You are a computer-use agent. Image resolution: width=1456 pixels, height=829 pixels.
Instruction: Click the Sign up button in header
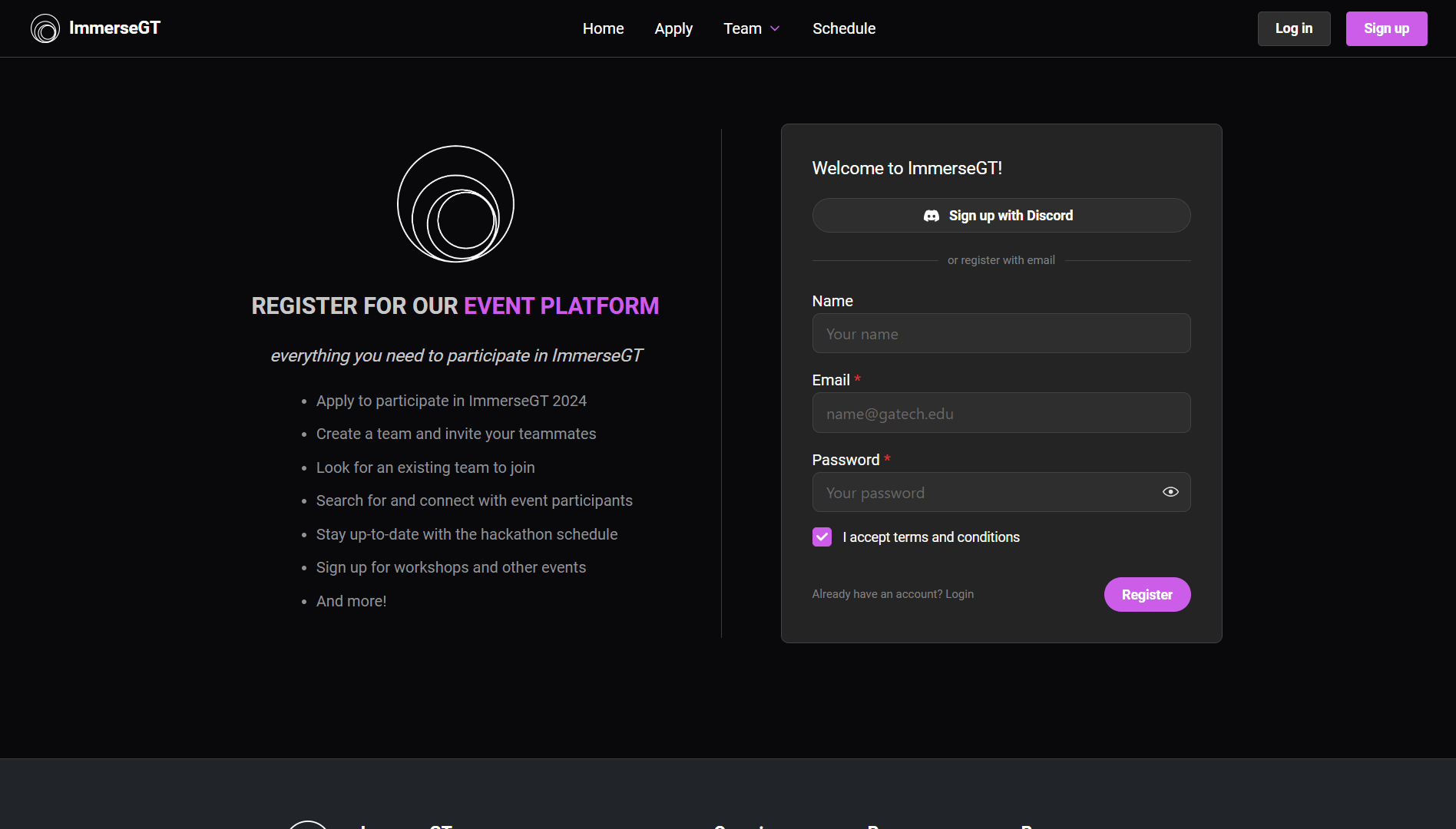[x=1386, y=28]
